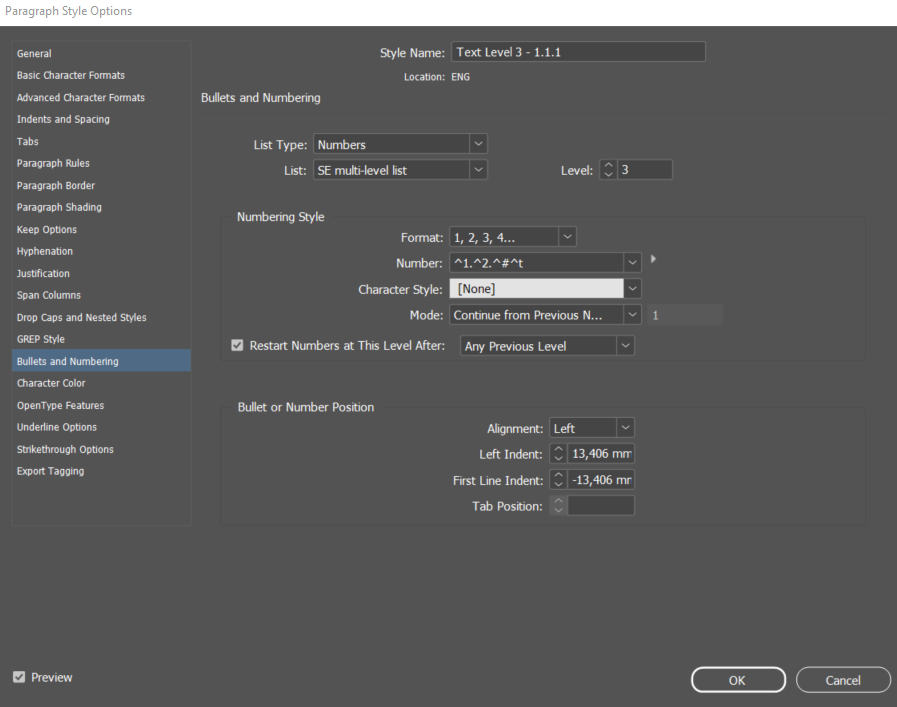Click the Cancel button
This screenshot has width=897, height=707.
tap(843, 679)
